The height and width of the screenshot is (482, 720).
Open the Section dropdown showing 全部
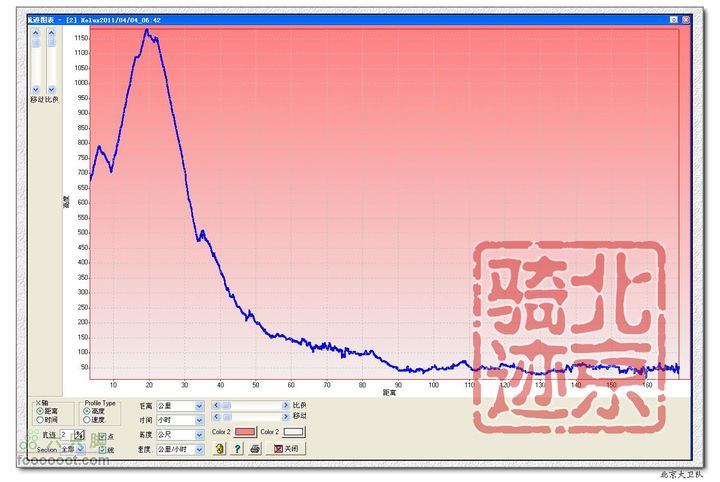[x=82, y=450]
